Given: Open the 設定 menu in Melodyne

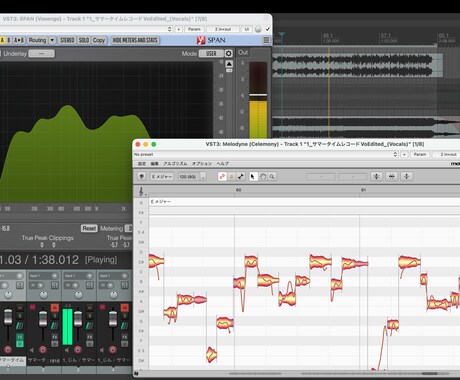Looking at the screenshot, I should (142, 164).
